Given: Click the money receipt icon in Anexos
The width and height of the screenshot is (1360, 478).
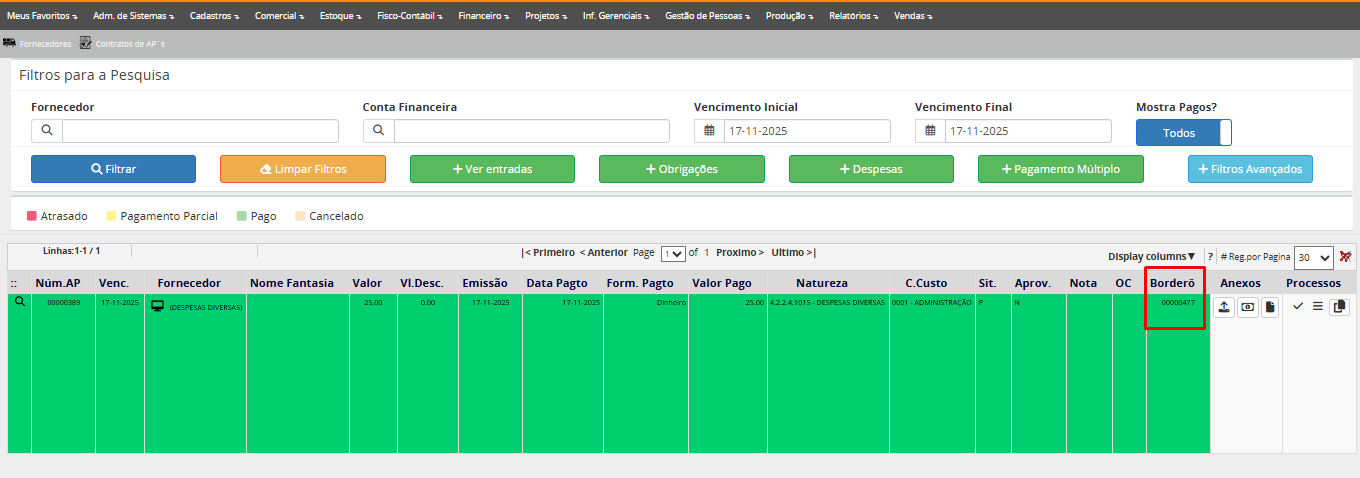Looking at the screenshot, I should tap(1246, 307).
